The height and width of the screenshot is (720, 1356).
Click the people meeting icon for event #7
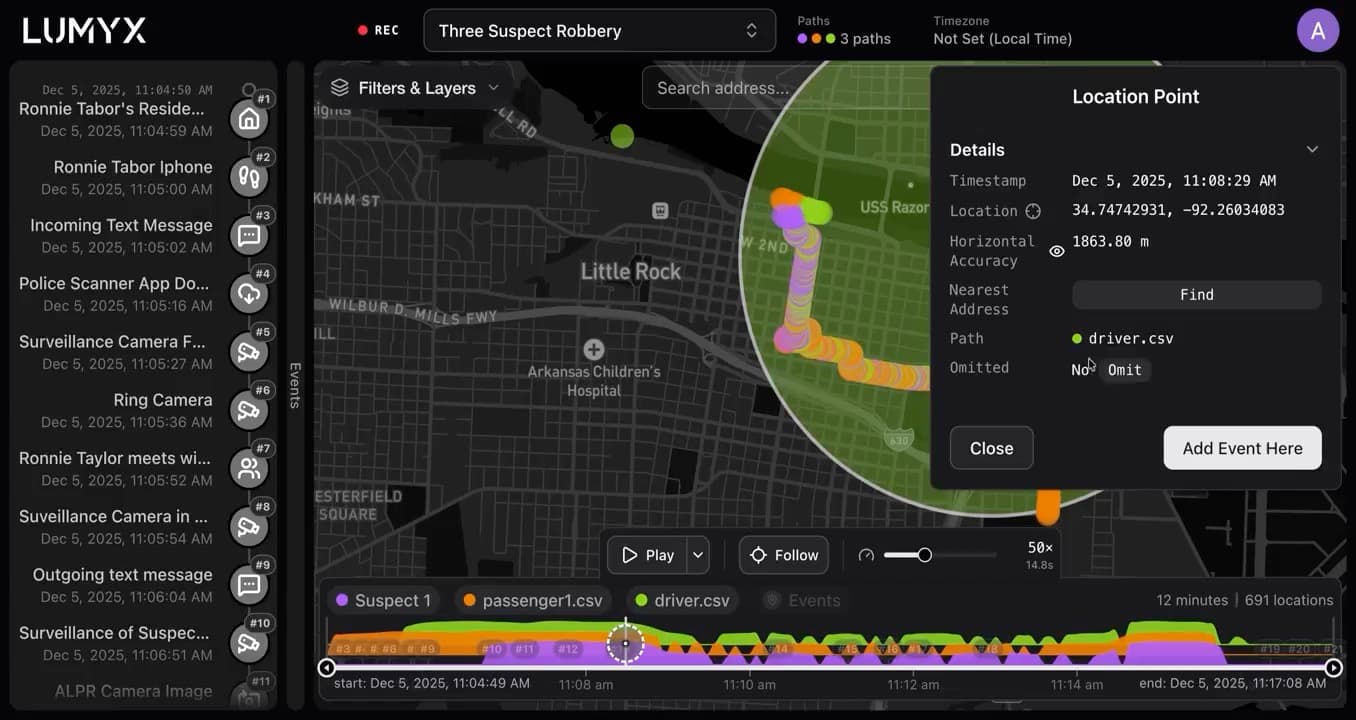tap(249, 469)
